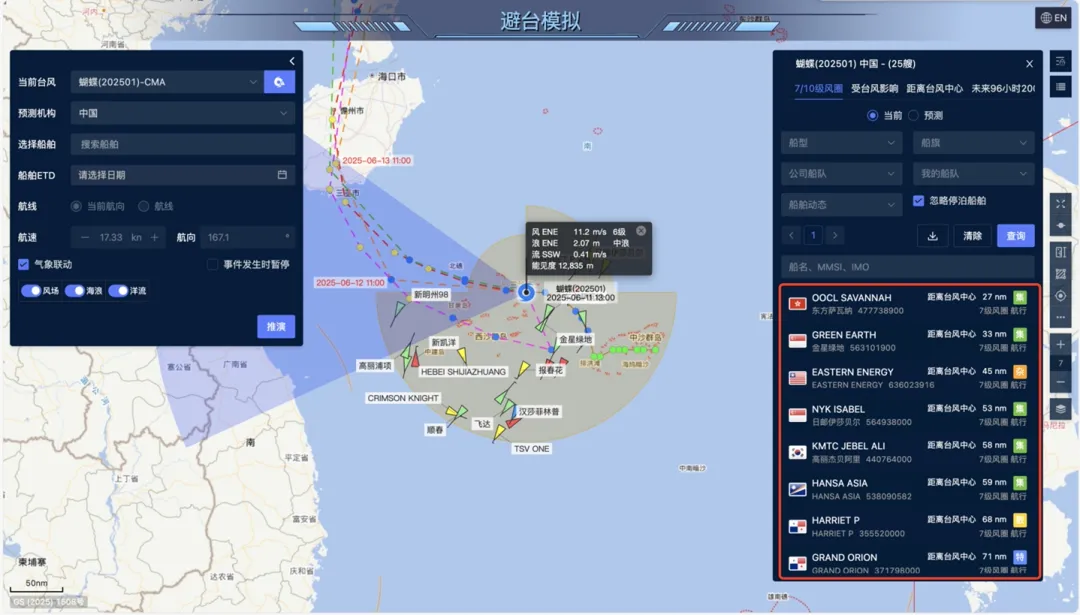Collapse the left simulation panel arrow
Screen dimensions: 1080x615
point(292,61)
